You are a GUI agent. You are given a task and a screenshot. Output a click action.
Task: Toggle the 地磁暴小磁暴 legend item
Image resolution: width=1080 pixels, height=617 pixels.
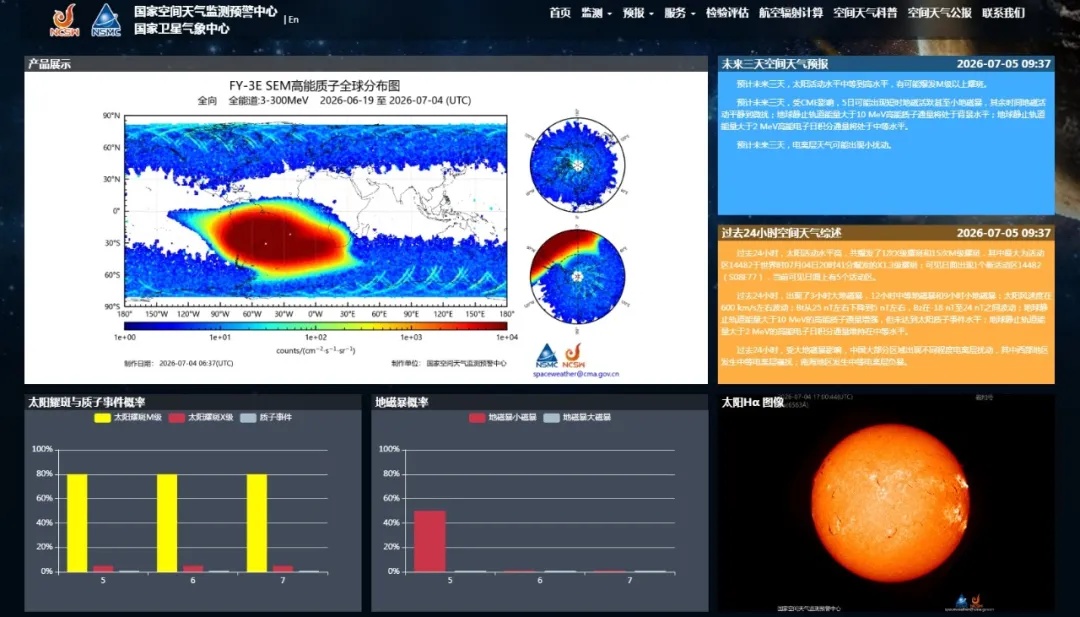[x=503, y=417]
